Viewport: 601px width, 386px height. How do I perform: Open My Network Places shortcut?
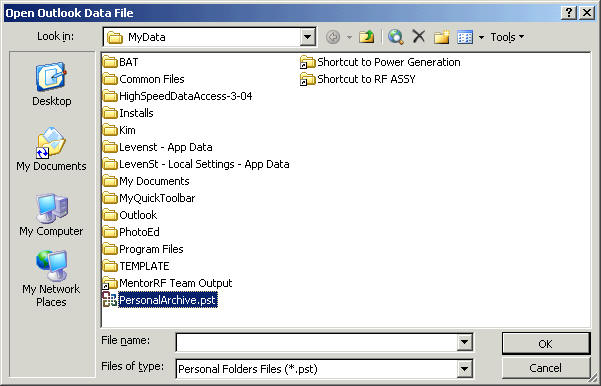pos(51,278)
